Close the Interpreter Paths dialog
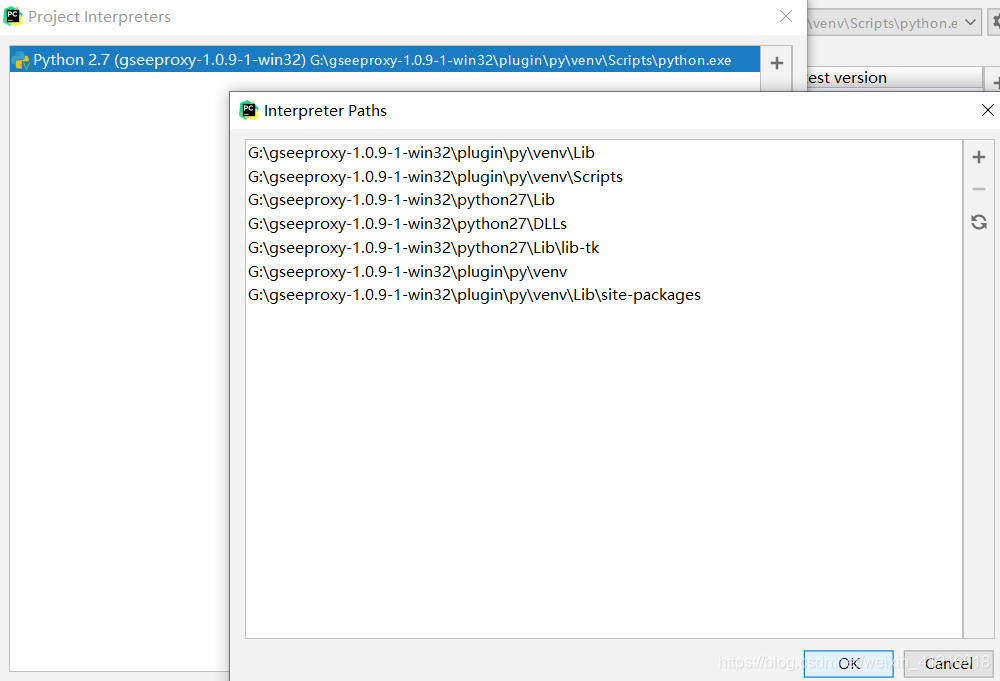1000x681 pixels. pos(987,110)
